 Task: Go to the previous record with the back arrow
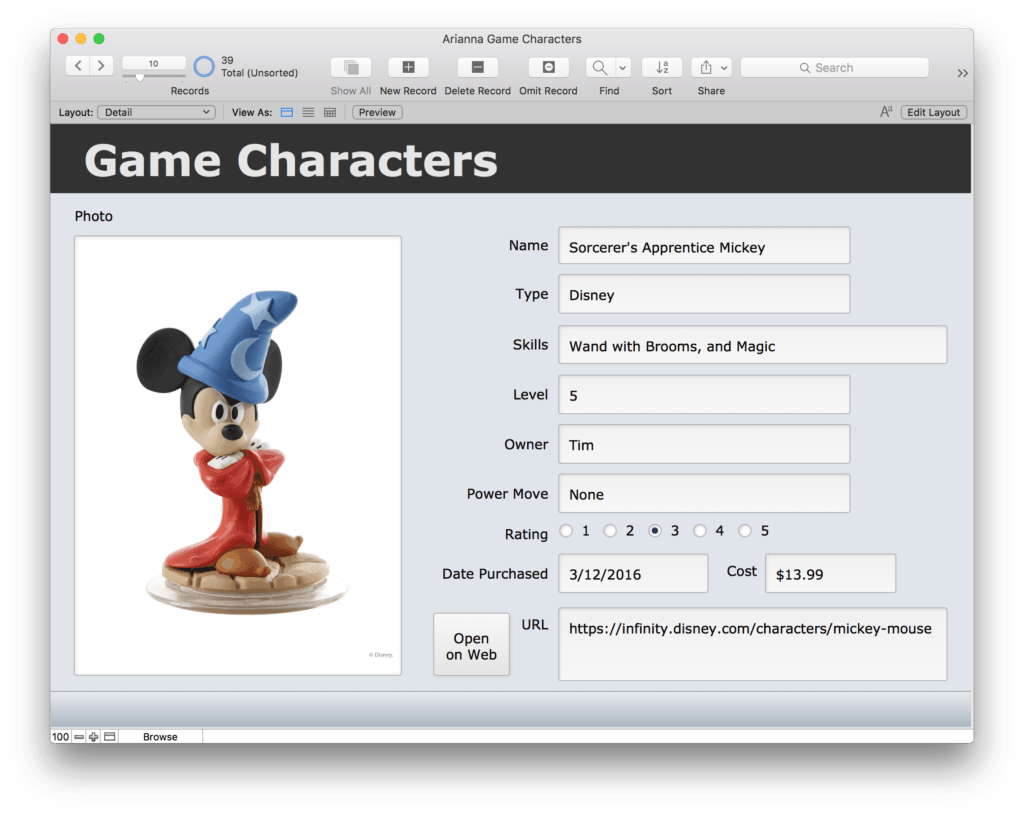point(77,65)
